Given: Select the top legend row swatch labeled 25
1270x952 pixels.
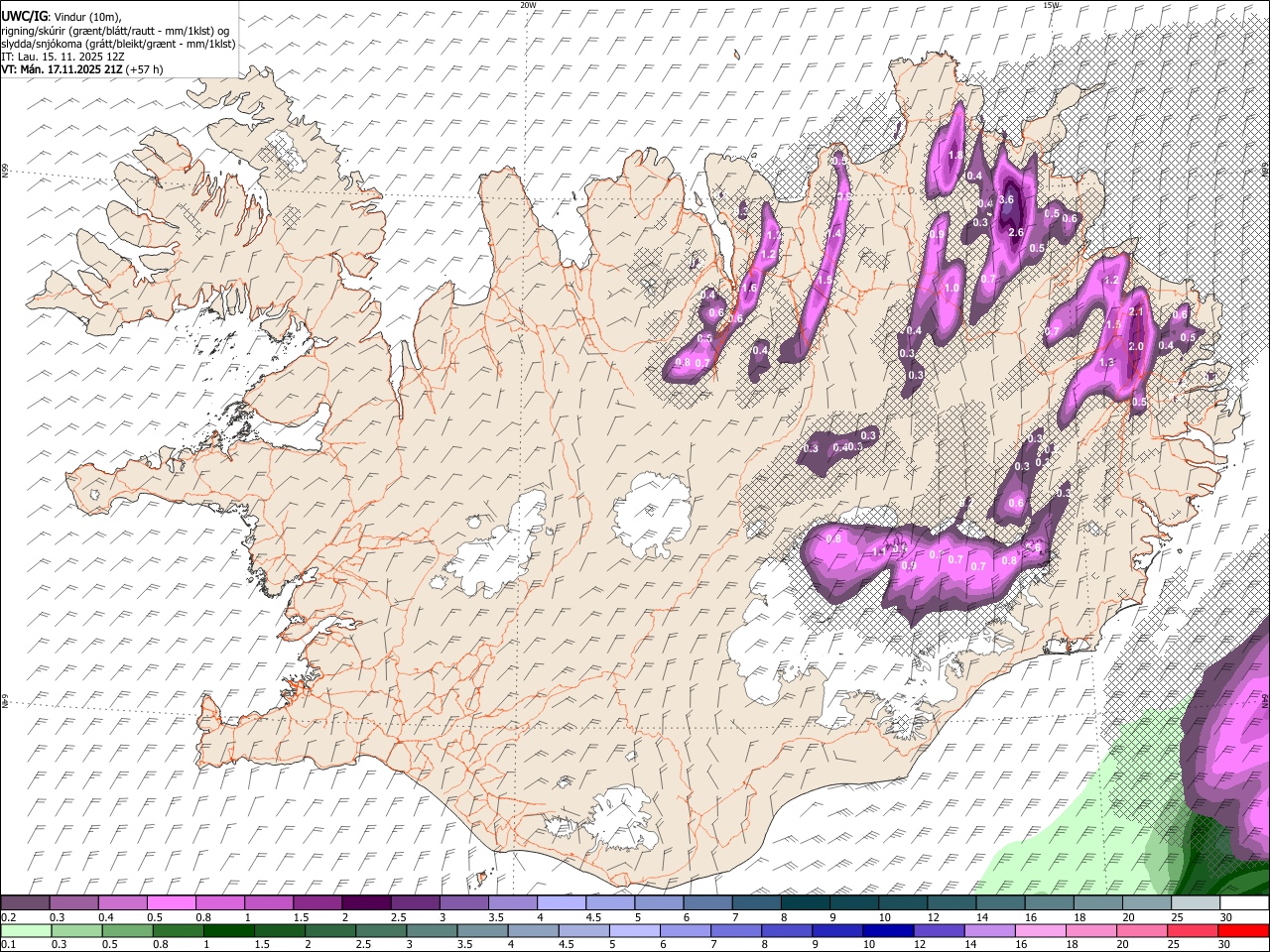Looking at the screenshot, I should (x=1197, y=902).
